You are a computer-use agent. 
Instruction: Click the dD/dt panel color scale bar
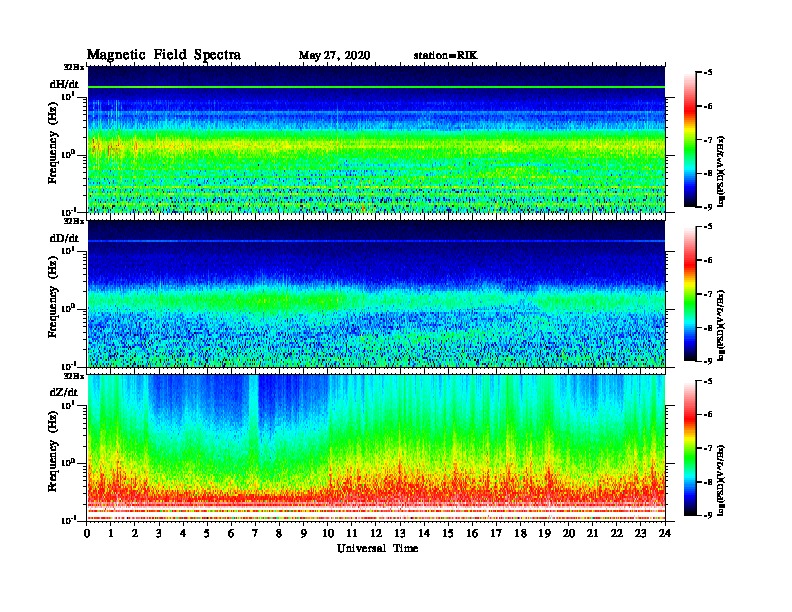pos(689,294)
